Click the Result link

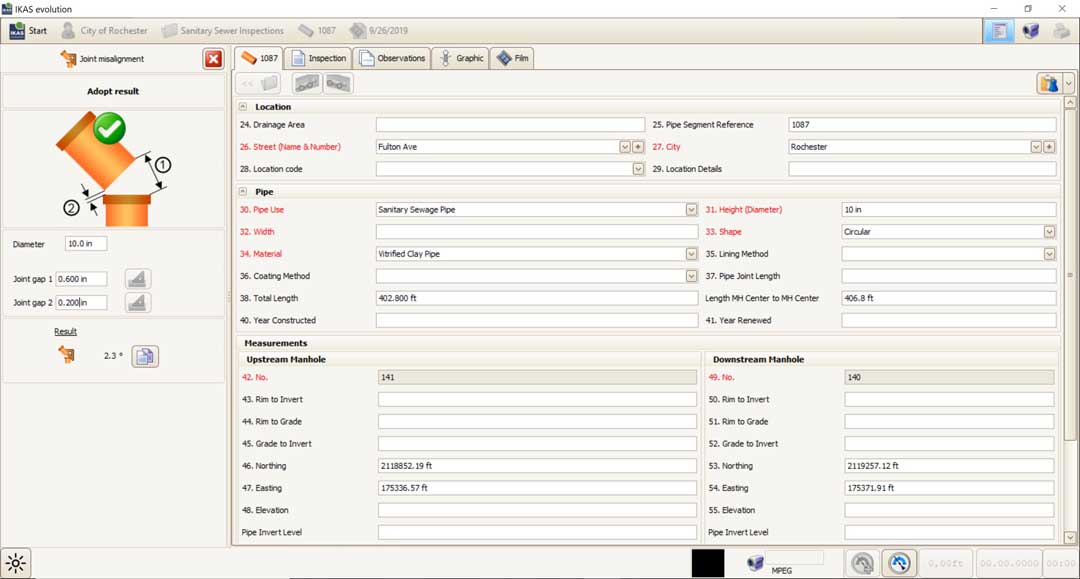(65, 331)
